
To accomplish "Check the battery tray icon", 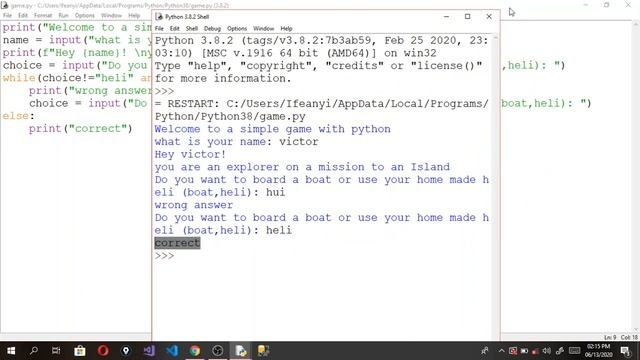I will click(x=524, y=351).
